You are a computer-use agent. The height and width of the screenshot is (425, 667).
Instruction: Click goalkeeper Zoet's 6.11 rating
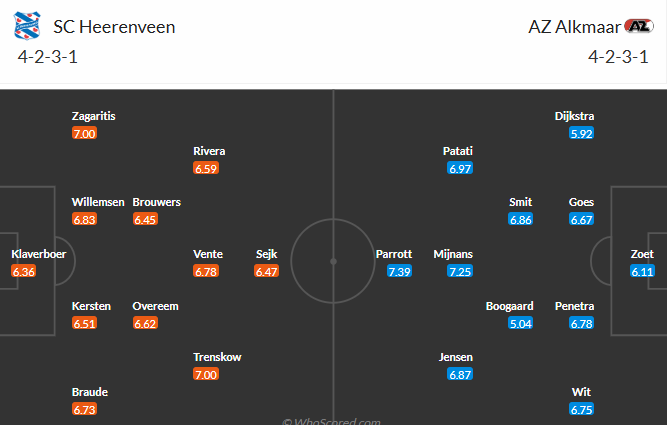[x=643, y=272]
